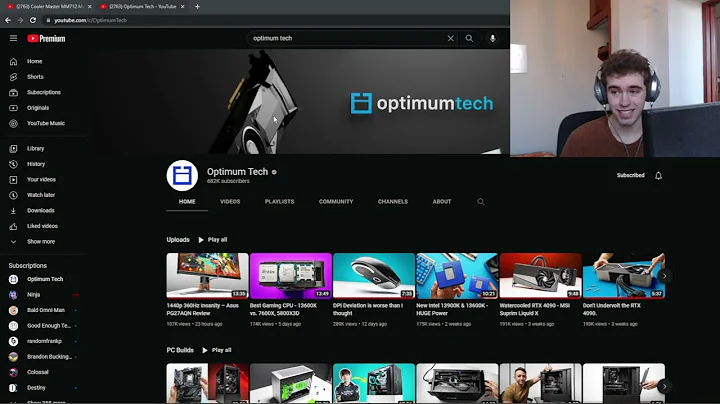Play all Uploads videos
This screenshot has width=720, height=404.
tap(213, 240)
